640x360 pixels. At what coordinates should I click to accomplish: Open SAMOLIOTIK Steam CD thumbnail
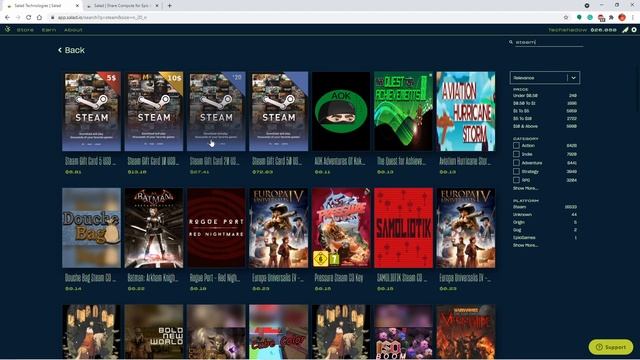coord(403,228)
